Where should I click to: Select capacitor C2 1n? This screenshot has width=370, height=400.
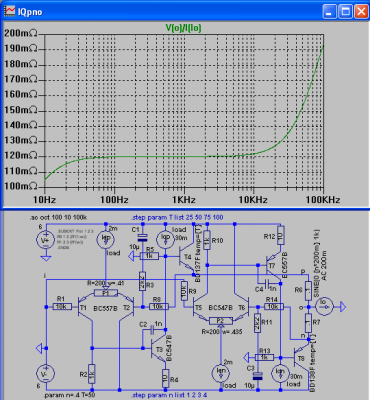[153, 331]
